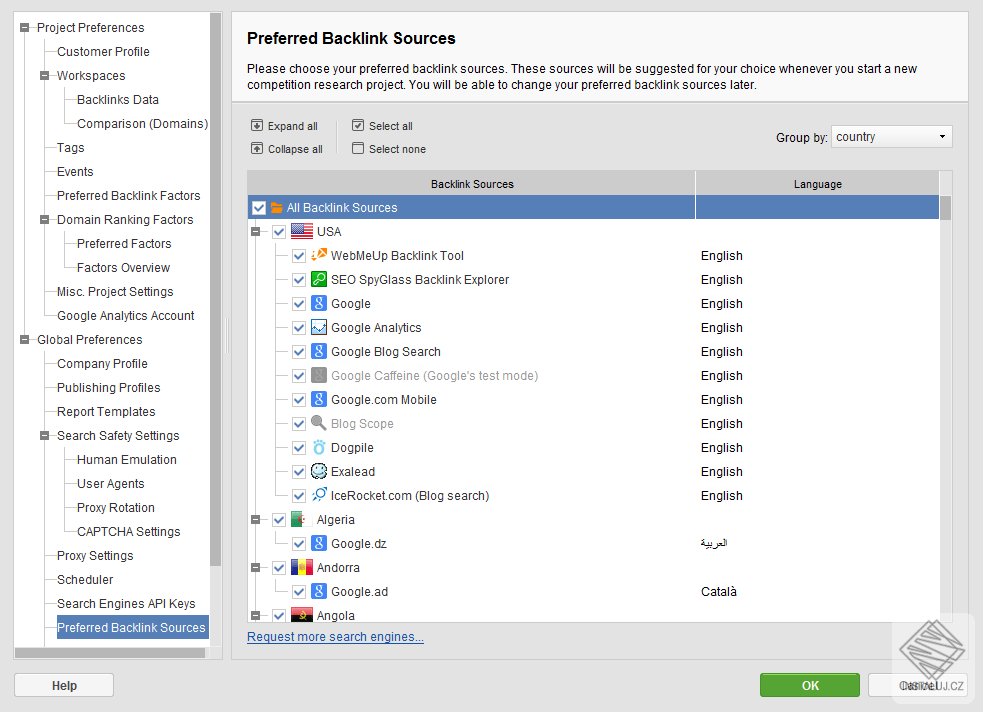Image resolution: width=983 pixels, height=713 pixels.
Task: Click the WebMeUp Backlink Tool icon
Action: pos(319,256)
